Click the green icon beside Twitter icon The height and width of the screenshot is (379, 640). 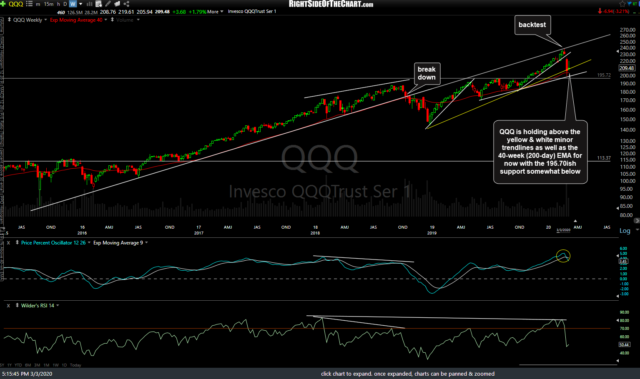pos(636,4)
